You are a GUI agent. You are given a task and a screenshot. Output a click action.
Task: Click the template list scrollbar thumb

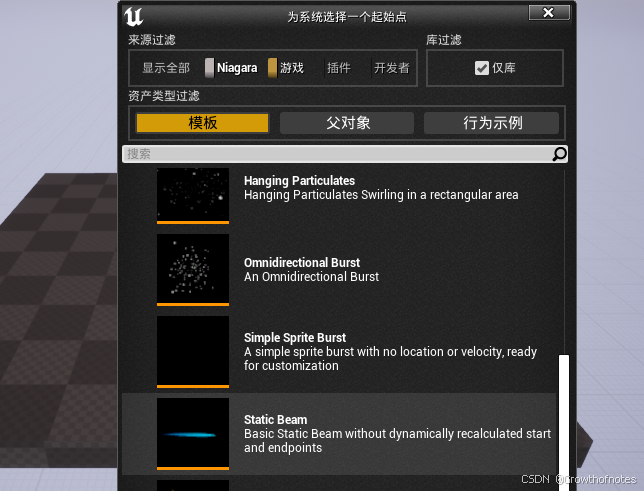click(x=564, y=422)
